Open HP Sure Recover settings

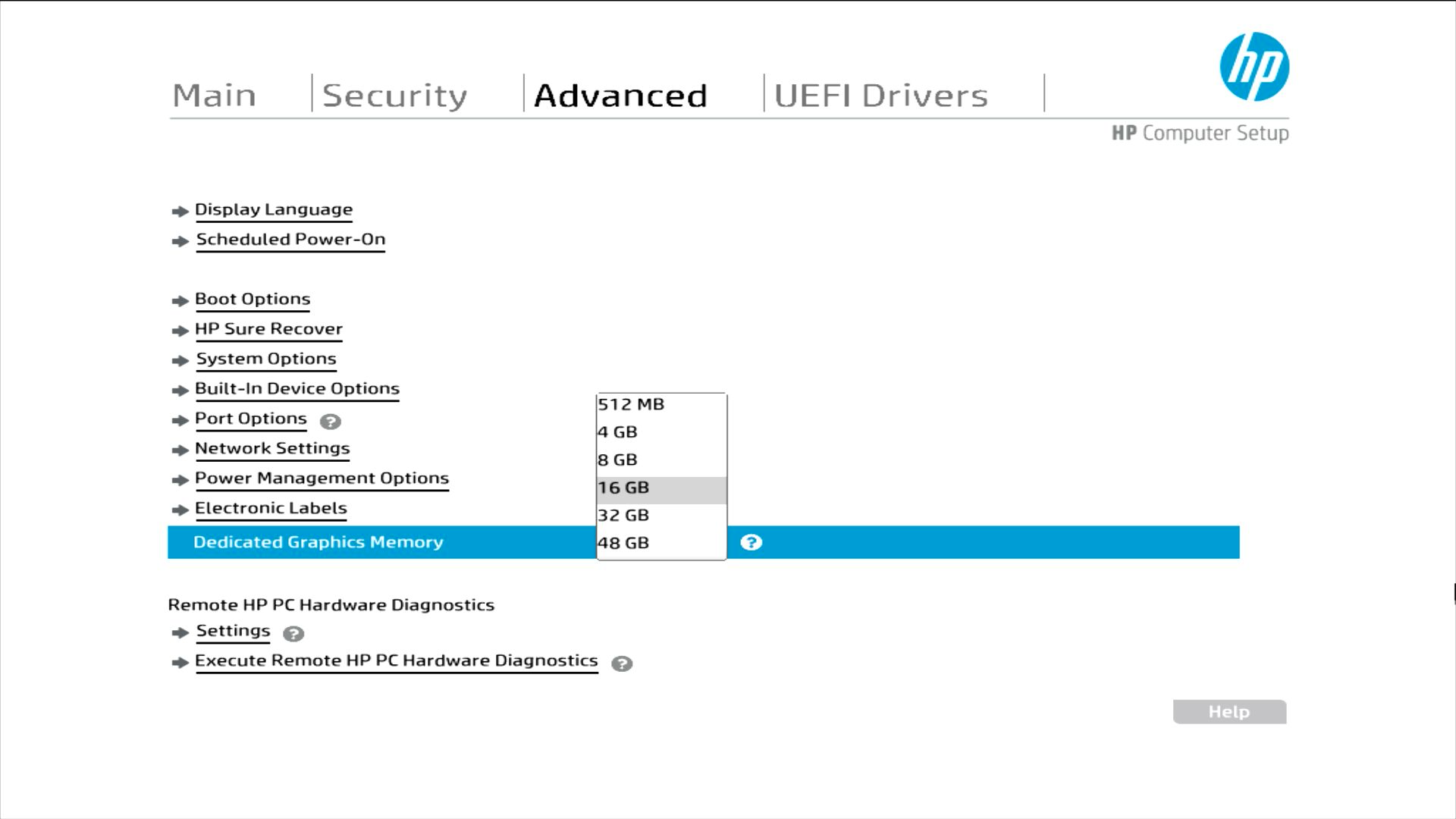pos(268,329)
